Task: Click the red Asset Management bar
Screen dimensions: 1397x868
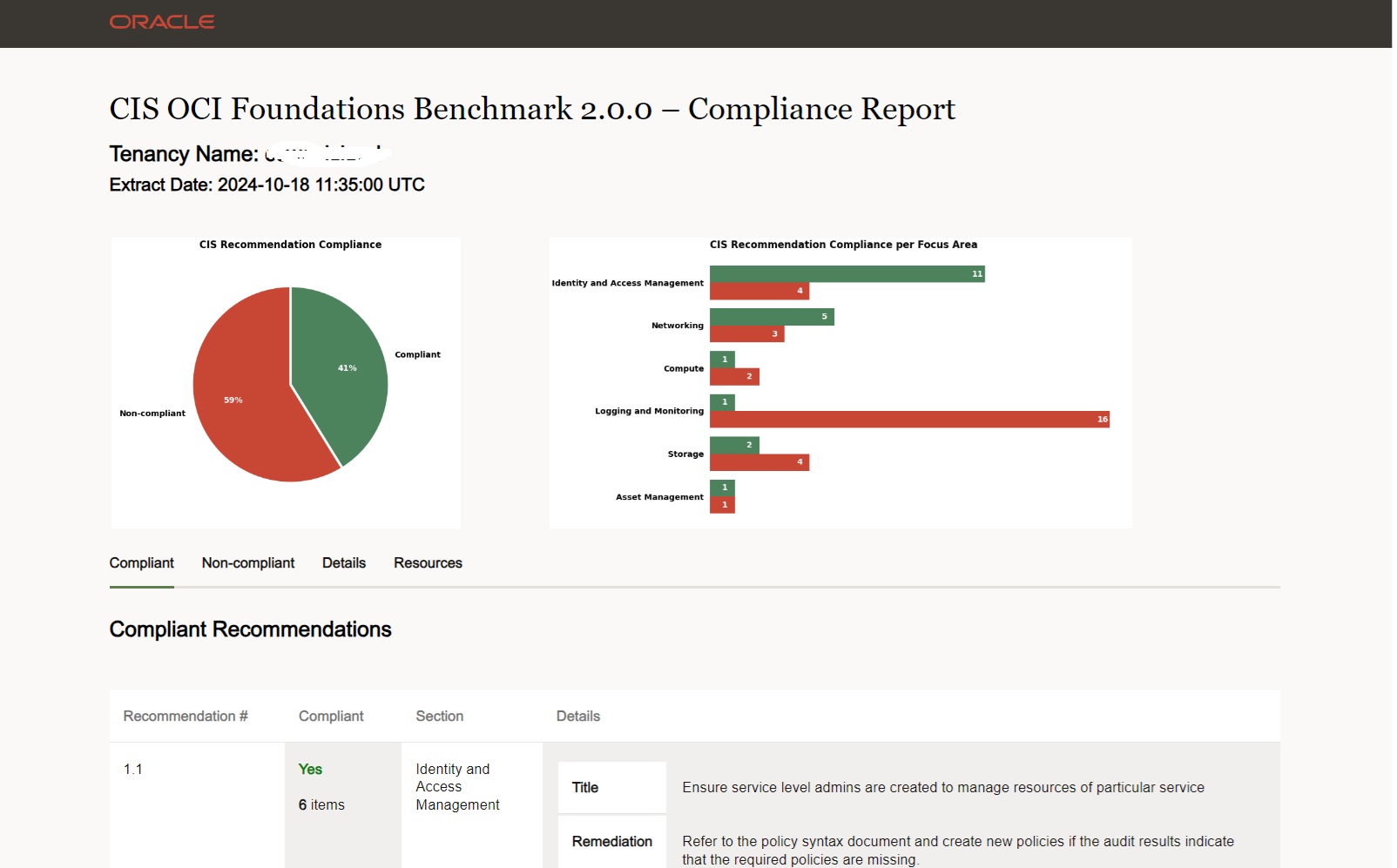Action: tap(722, 505)
